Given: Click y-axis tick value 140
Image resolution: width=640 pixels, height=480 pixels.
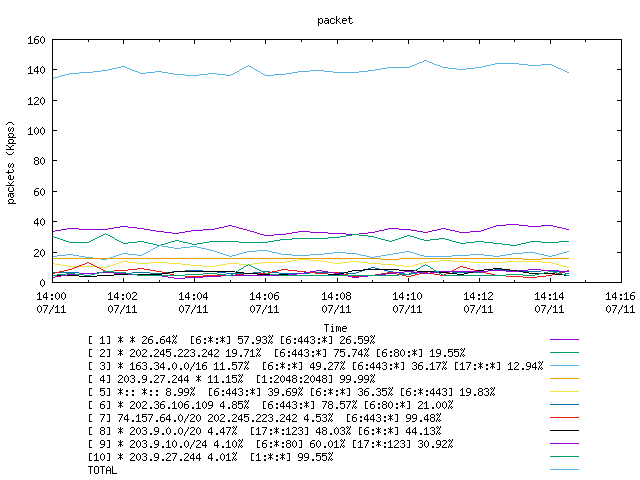Looking at the screenshot, I should [x=36, y=70].
